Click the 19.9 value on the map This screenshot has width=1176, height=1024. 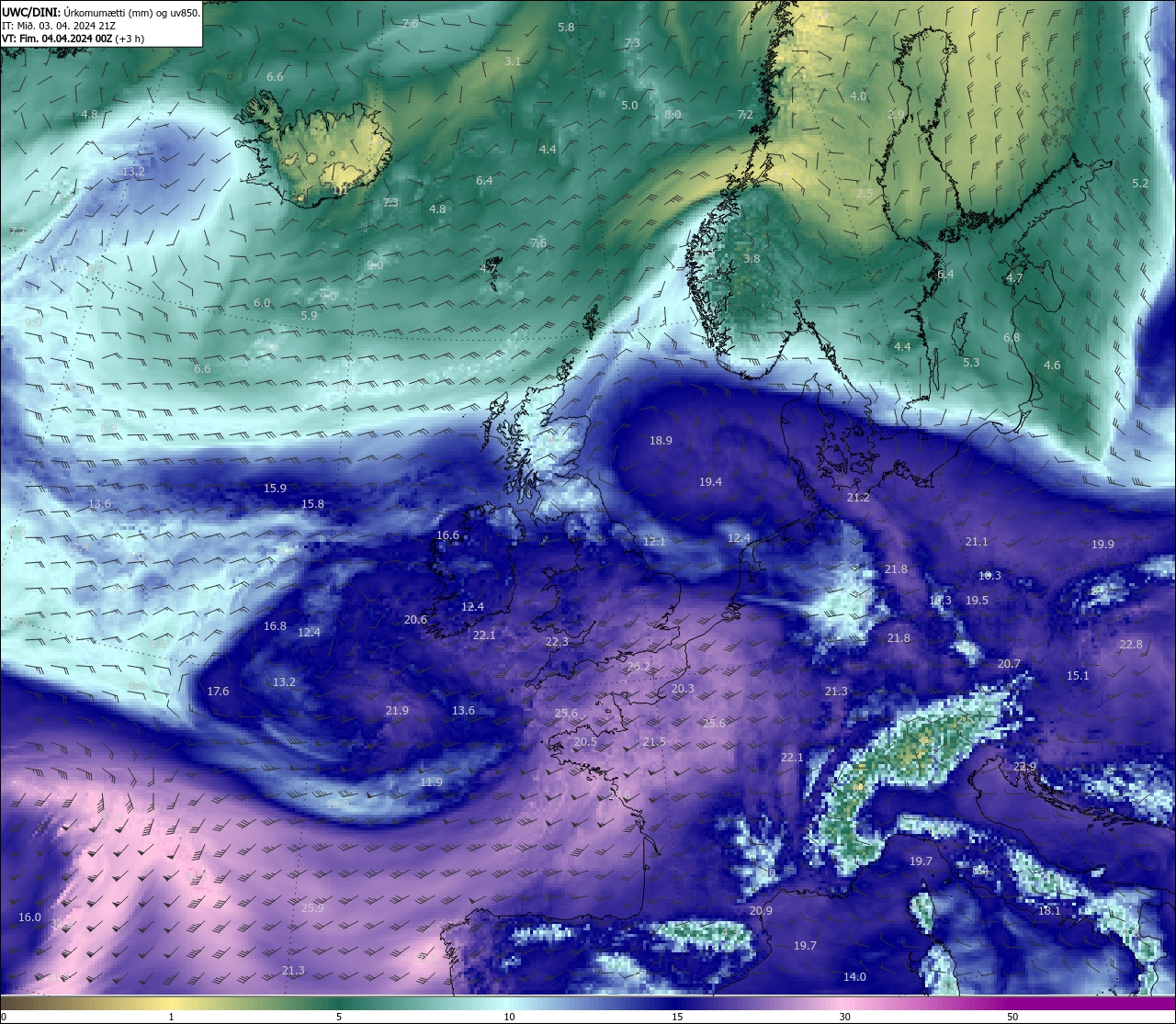pos(1102,545)
